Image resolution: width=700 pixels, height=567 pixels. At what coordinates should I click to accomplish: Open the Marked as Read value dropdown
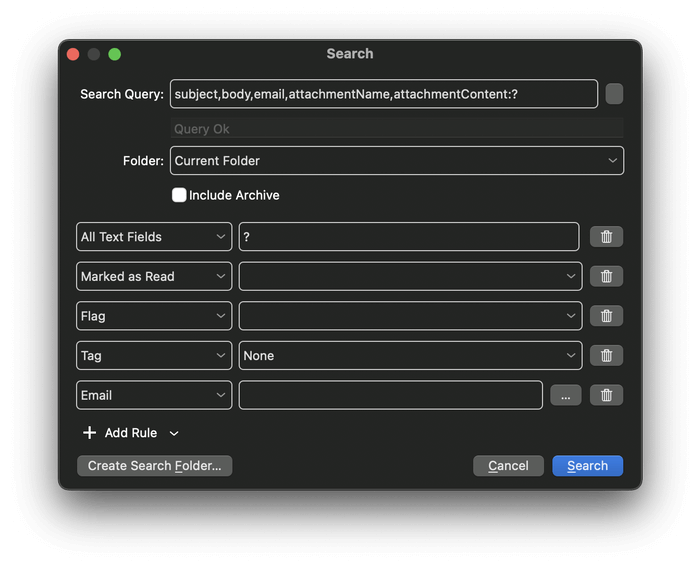click(410, 276)
